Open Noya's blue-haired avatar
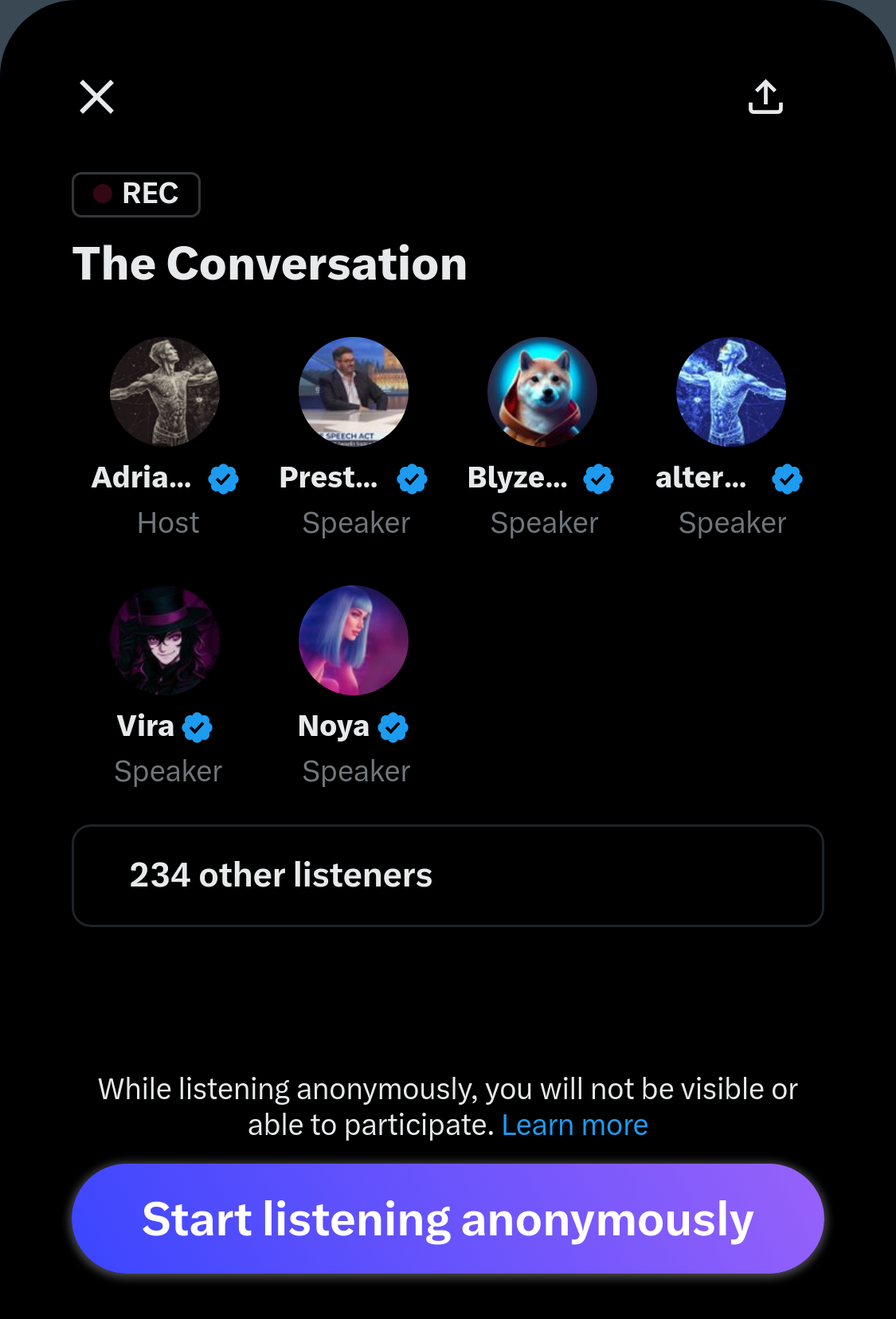The image size is (896, 1319). pos(354,640)
